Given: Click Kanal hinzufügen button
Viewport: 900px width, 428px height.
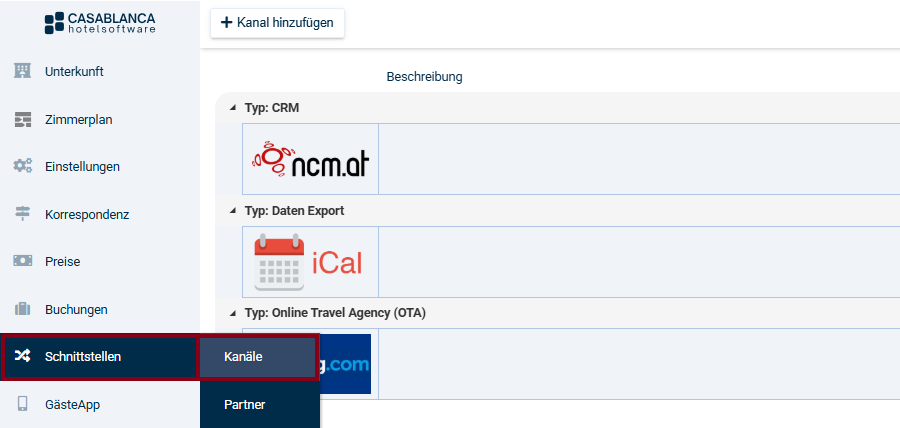Looking at the screenshot, I should tap(277, 23).
